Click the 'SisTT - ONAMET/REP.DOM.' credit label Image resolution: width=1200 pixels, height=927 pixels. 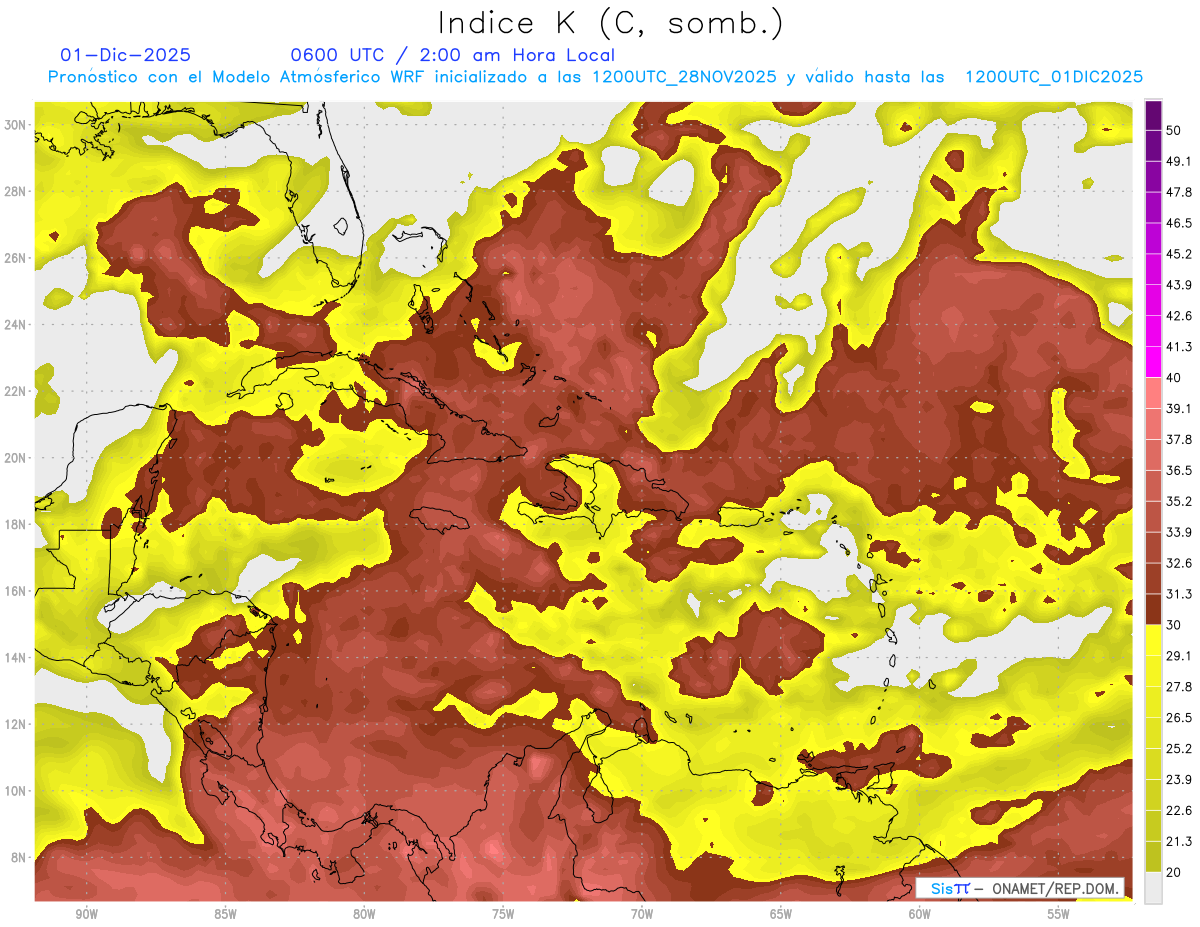1020,887
